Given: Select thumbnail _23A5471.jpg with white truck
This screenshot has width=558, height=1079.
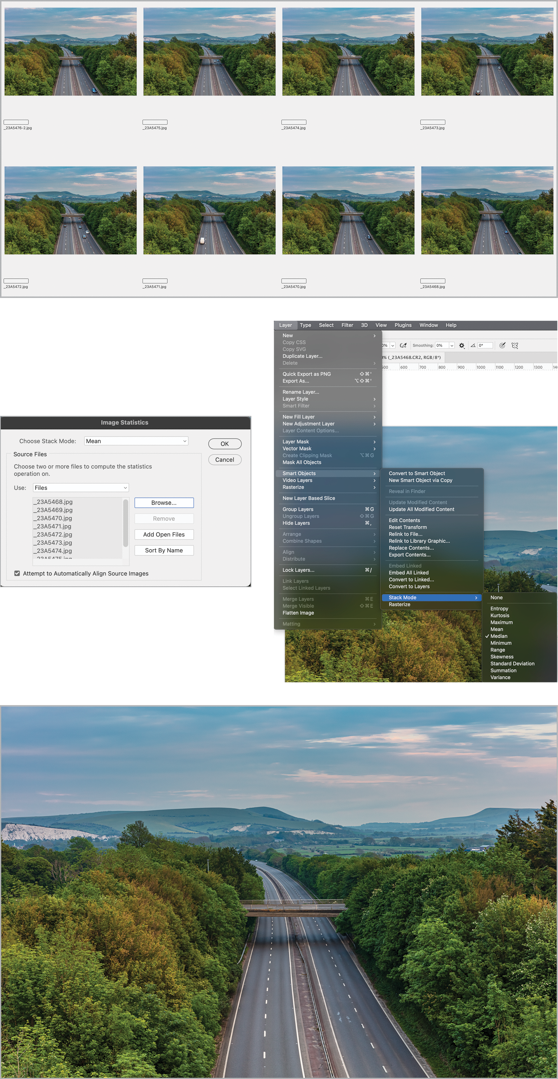Looking at the screenshot, I should click(209, 210).
